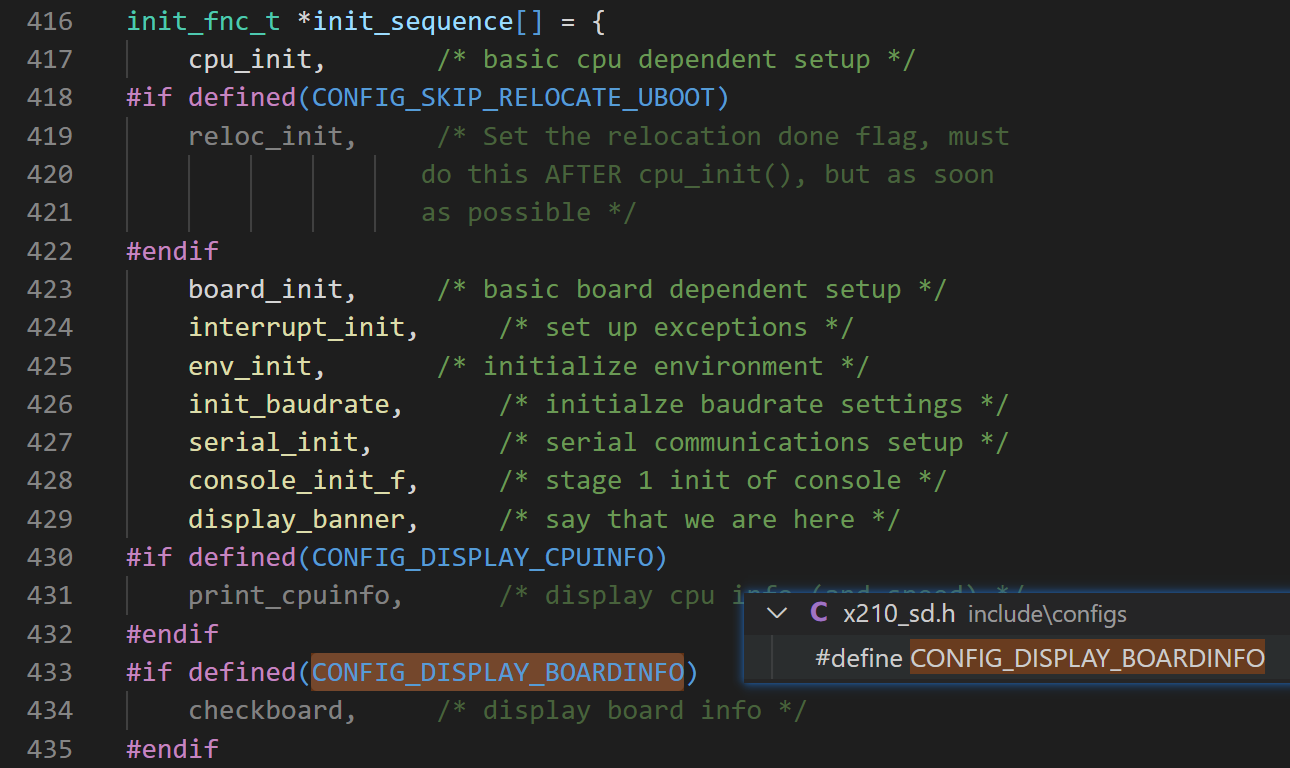Click the serial_init function name

pyautogui.click(x=273, y=442)
